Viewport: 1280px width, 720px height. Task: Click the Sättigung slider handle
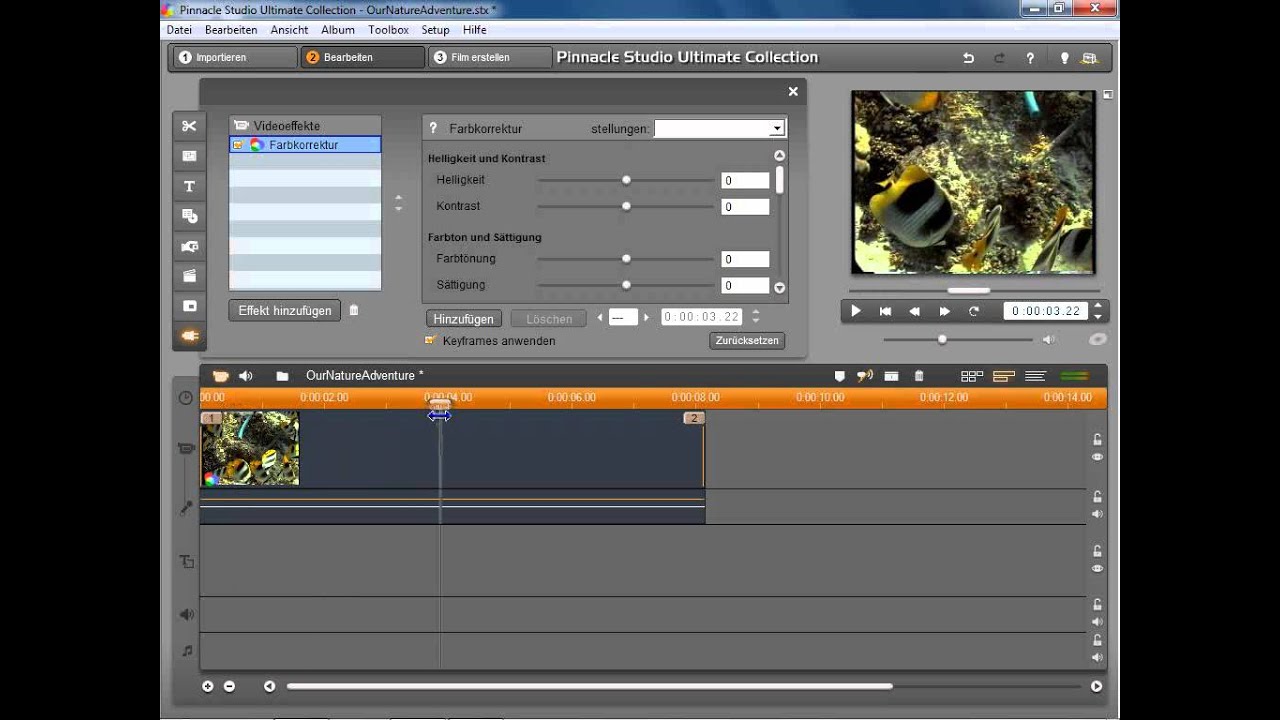pos(626,285)
